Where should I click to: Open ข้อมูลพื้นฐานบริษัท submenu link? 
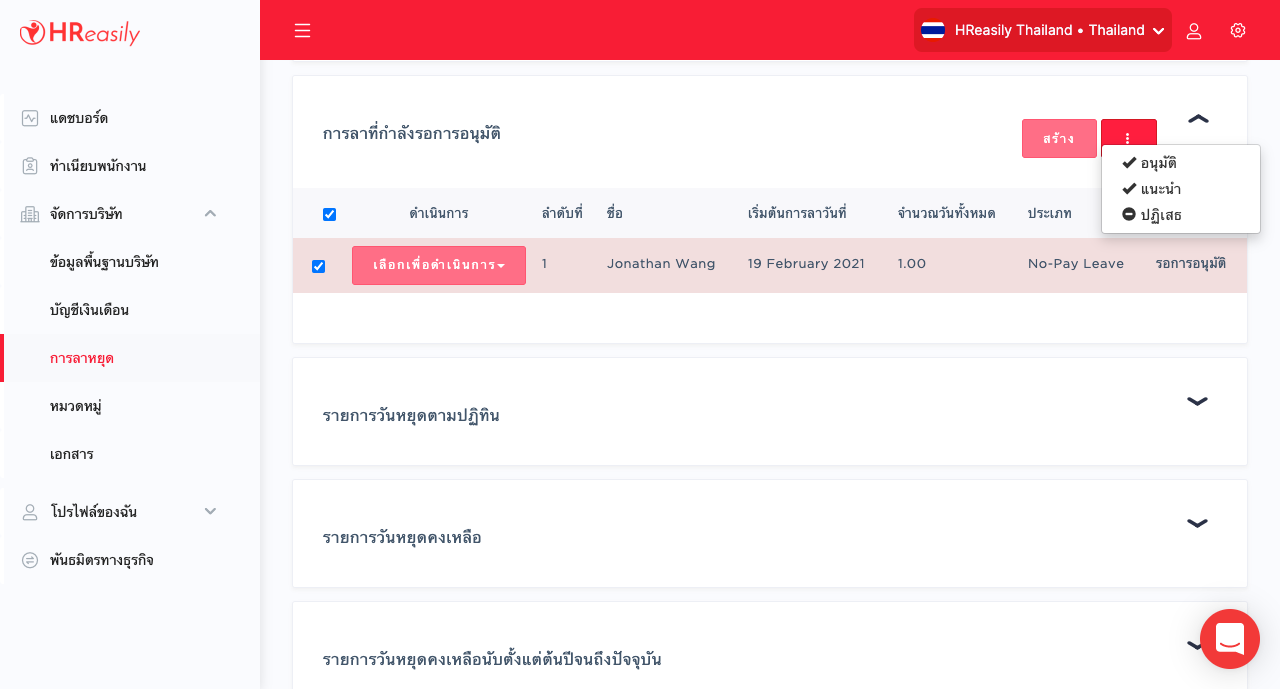104,262
